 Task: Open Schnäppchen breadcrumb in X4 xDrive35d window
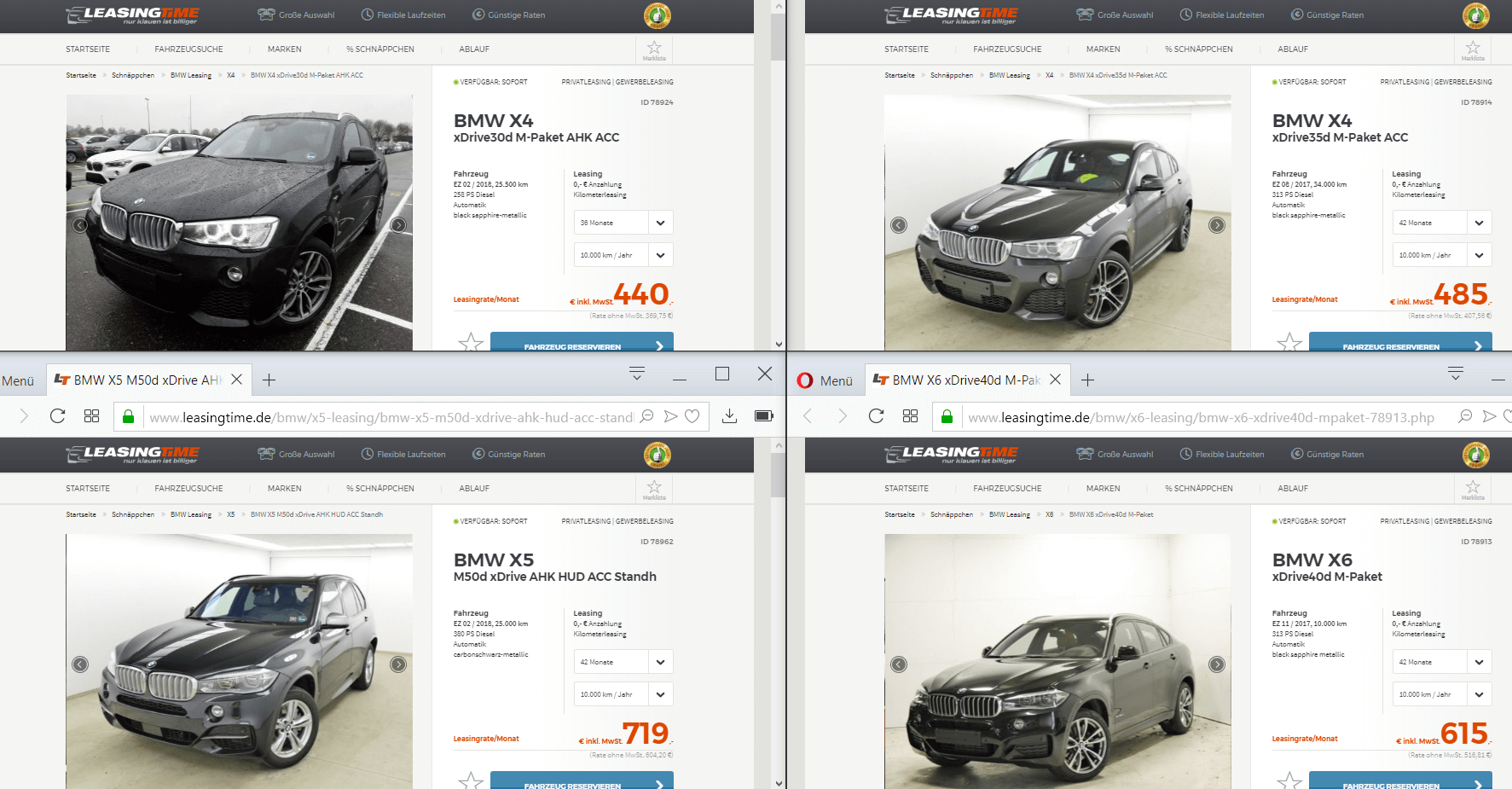952,75
